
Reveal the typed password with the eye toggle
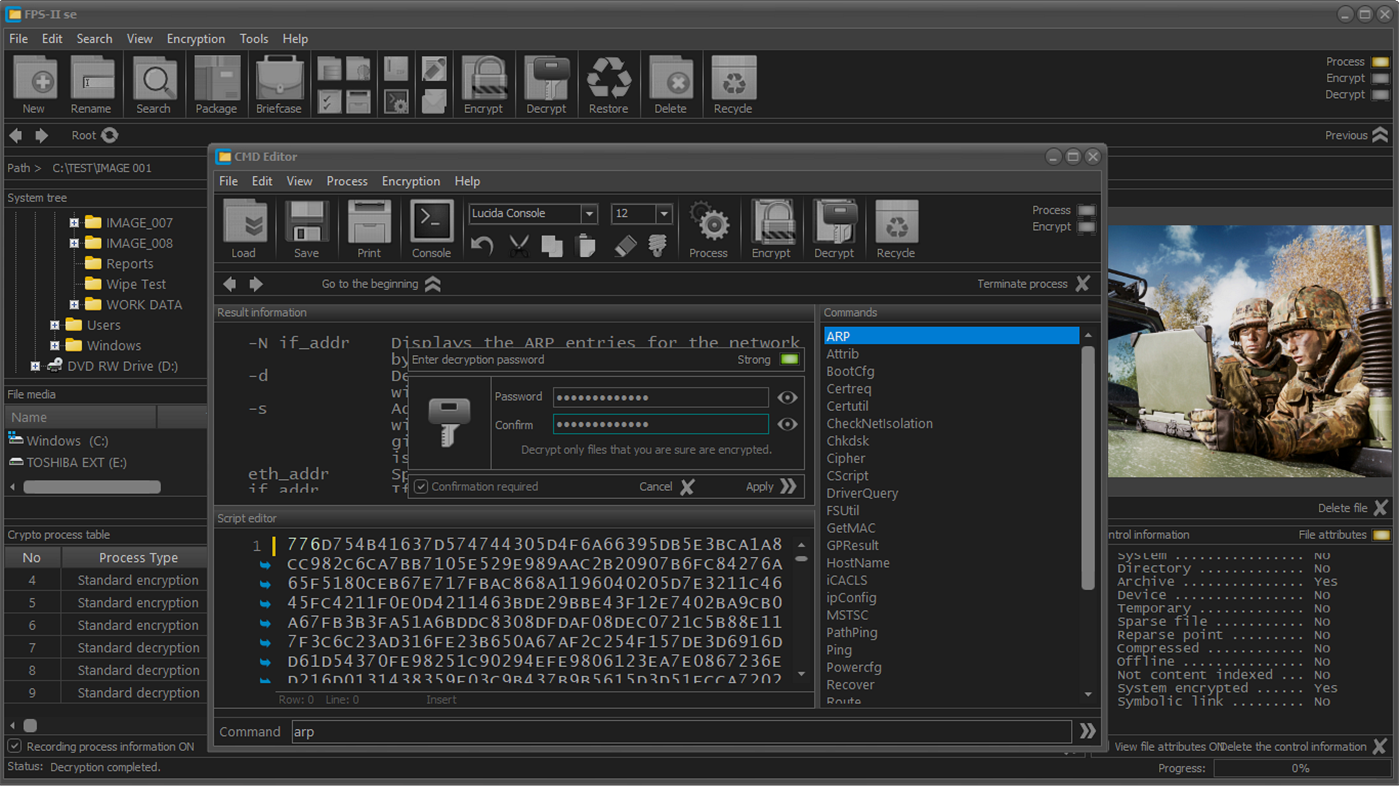(787, 397)
